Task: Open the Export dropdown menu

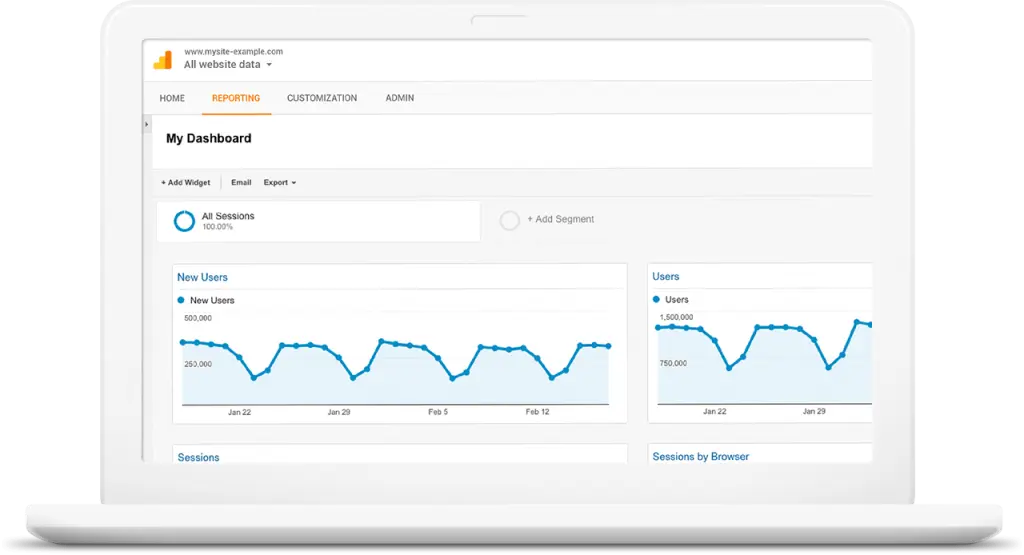Action: tap(280, 183)
